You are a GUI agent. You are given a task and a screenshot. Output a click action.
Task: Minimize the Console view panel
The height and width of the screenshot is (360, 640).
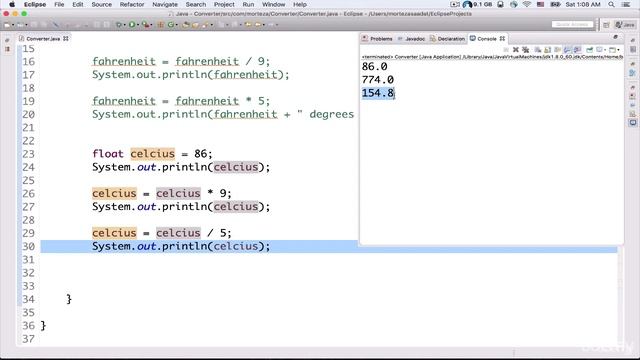click(x=616, y=37)
